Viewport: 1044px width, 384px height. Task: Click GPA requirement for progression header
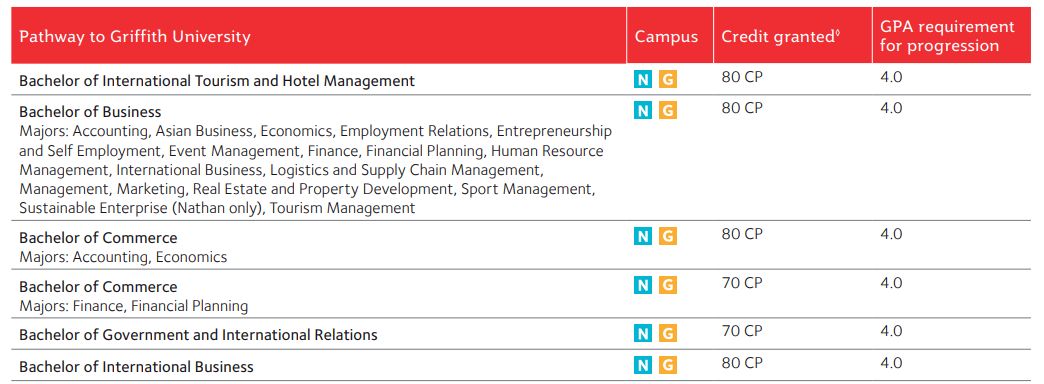click(947, 36)
